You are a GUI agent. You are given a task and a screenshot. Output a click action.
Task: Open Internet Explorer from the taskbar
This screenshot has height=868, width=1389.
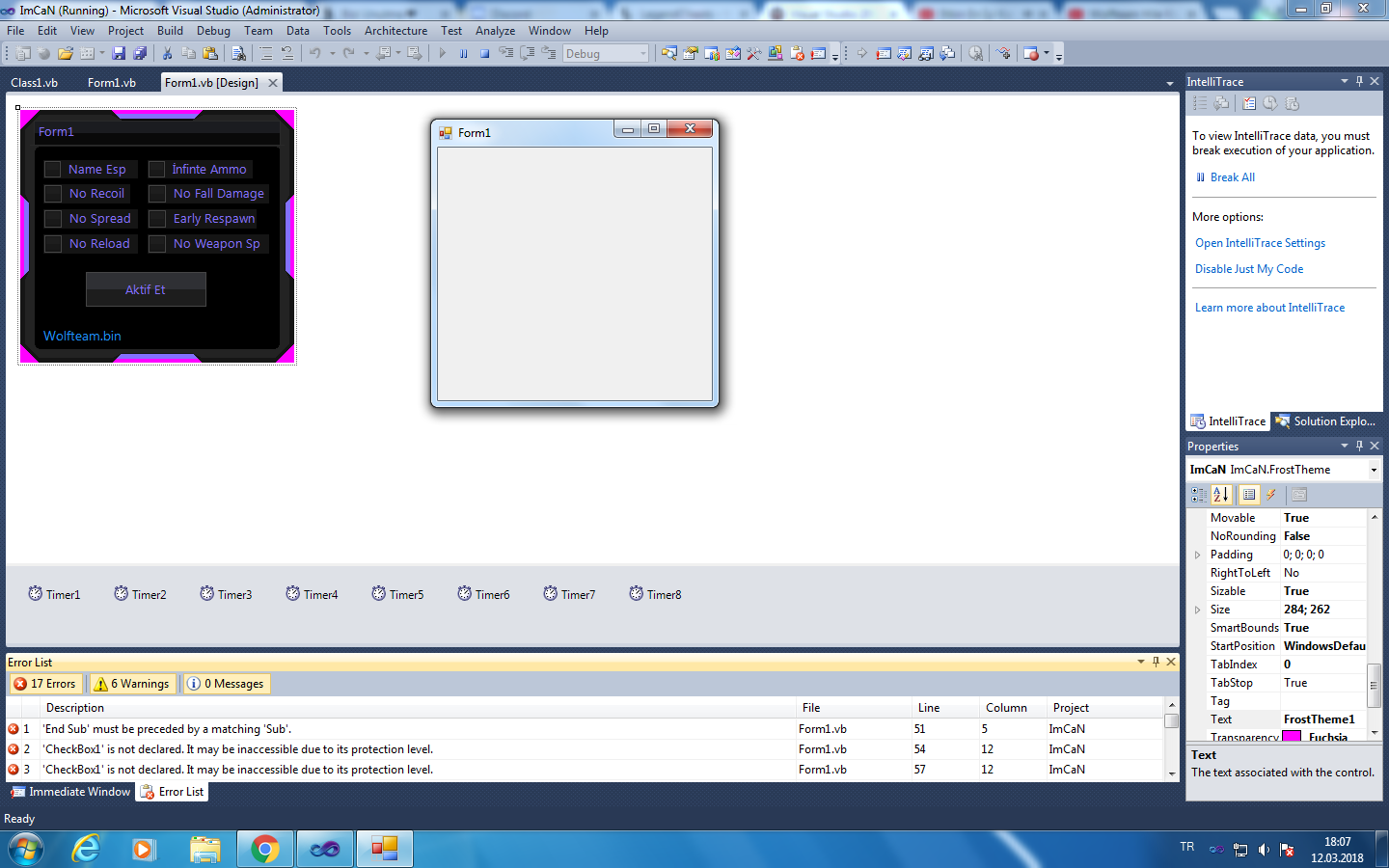(87, 849)
